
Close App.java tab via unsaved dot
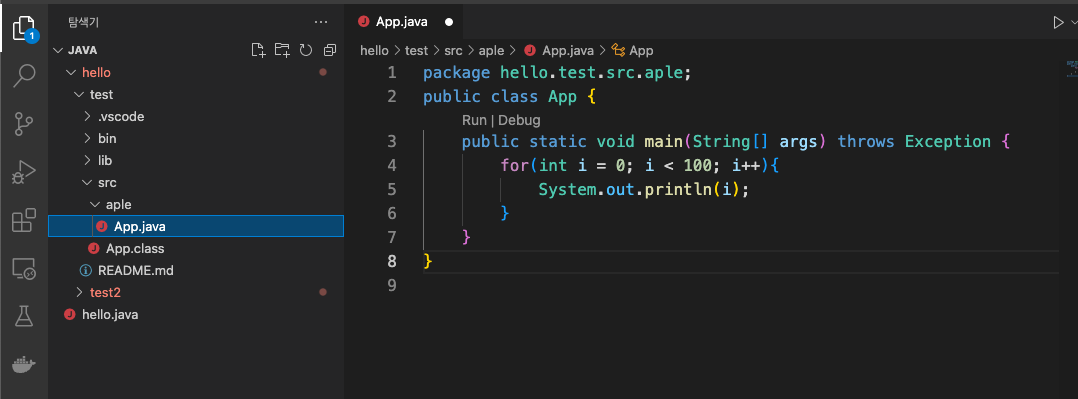(x=449, y=22)
